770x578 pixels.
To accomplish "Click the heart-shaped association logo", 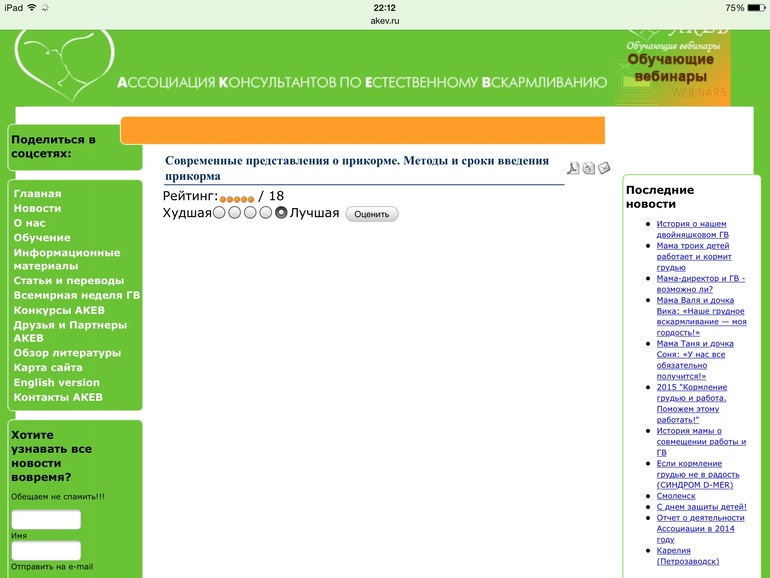I will pyautogui.click(x=64, y=64).
